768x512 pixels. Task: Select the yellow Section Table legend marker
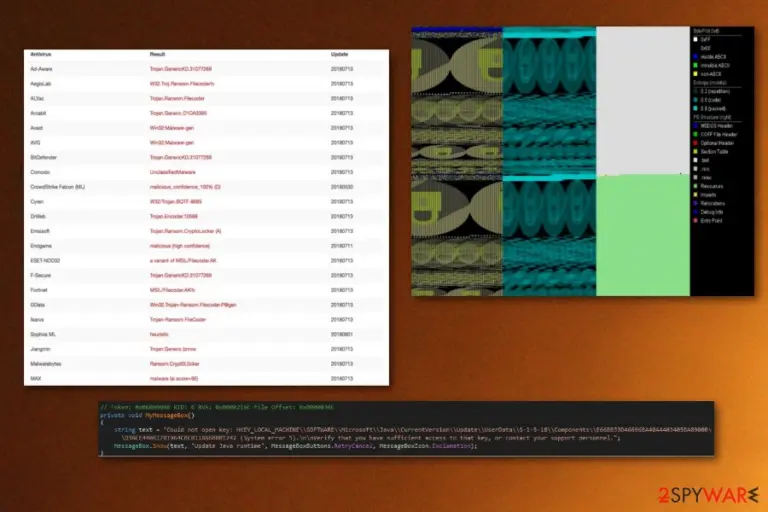696,152
